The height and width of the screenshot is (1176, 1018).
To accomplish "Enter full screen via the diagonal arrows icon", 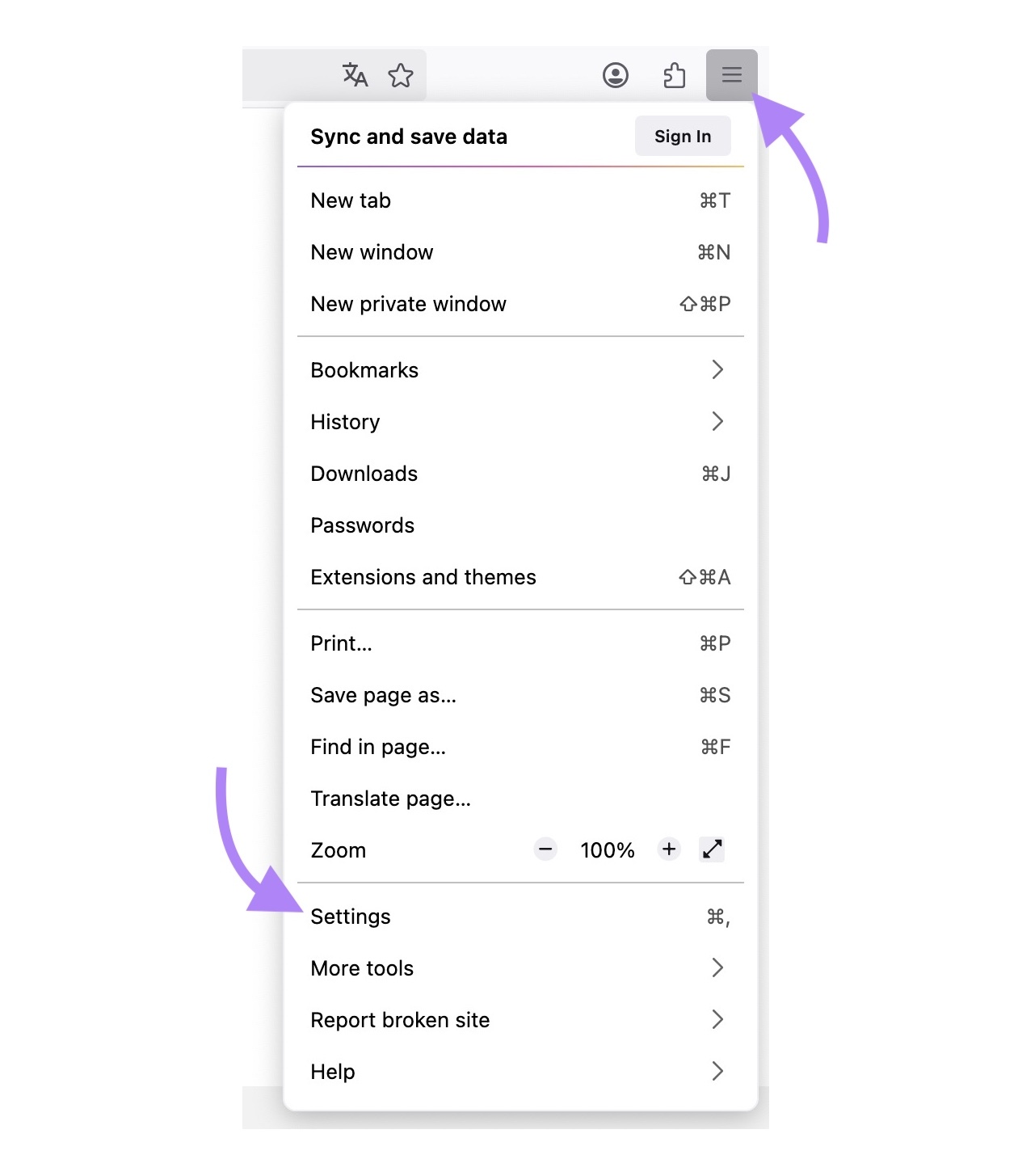I will 711,849.
